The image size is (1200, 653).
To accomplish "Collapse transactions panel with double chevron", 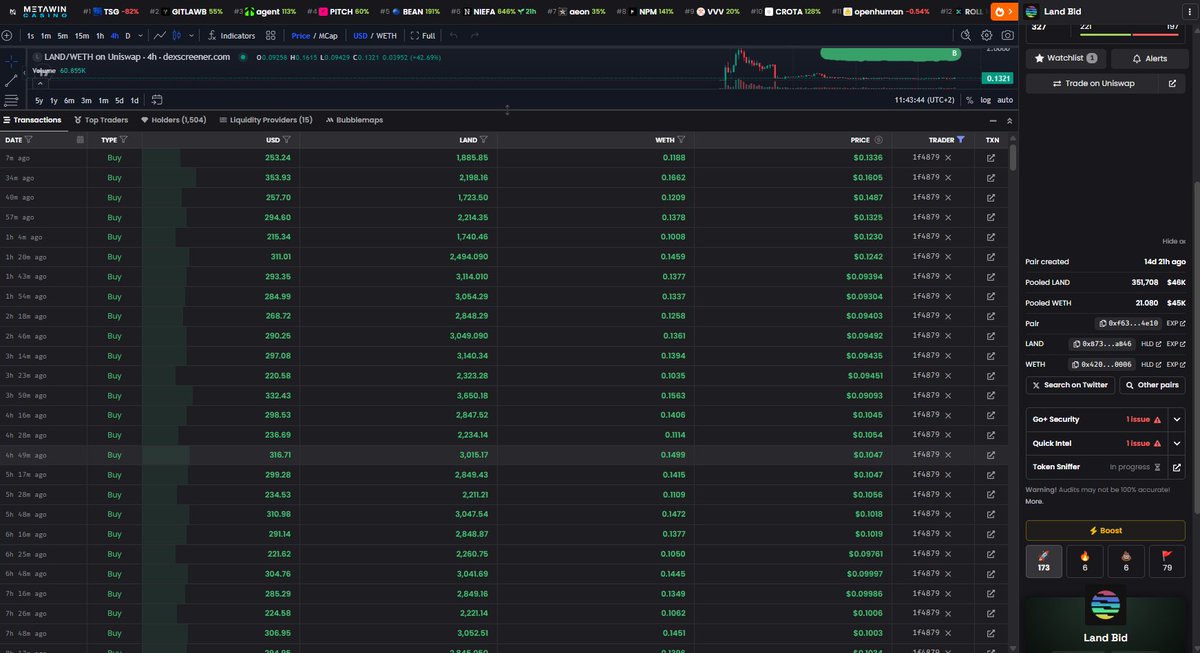I will click(x=1008, y=120).
